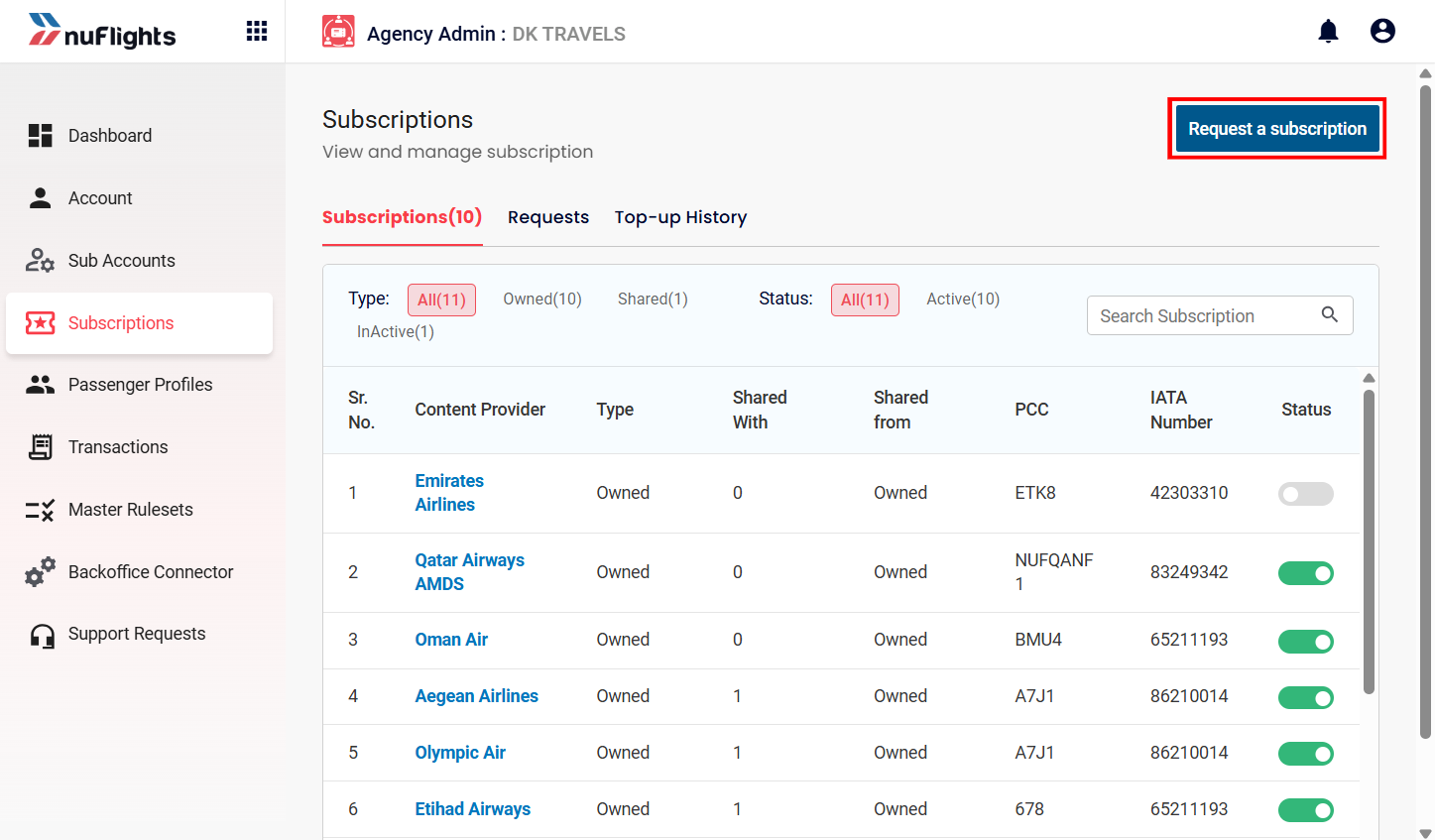Click PCC value ETK8

click(x=1035, y=493)
